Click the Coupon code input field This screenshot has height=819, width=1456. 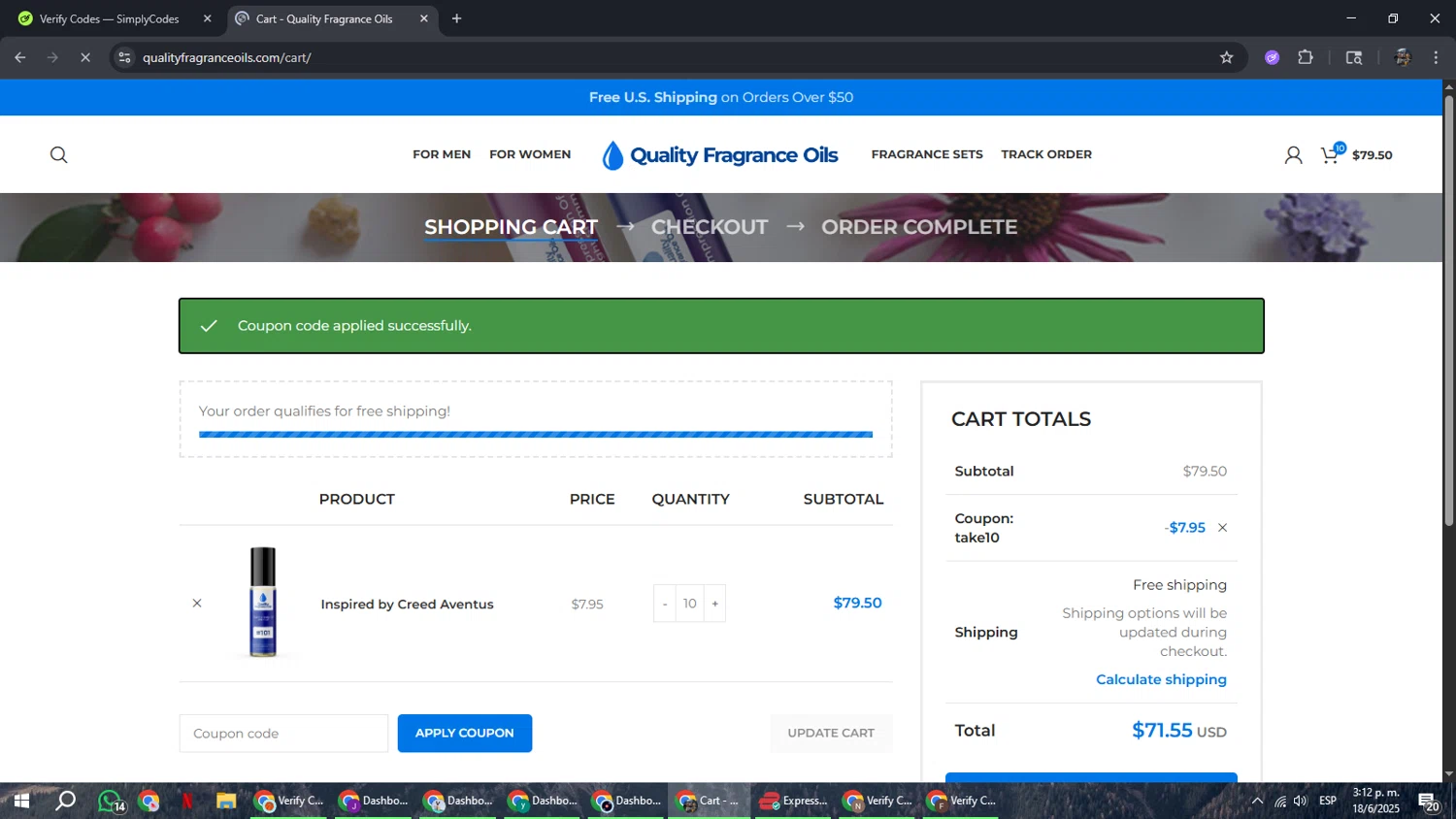pos(283,734)
